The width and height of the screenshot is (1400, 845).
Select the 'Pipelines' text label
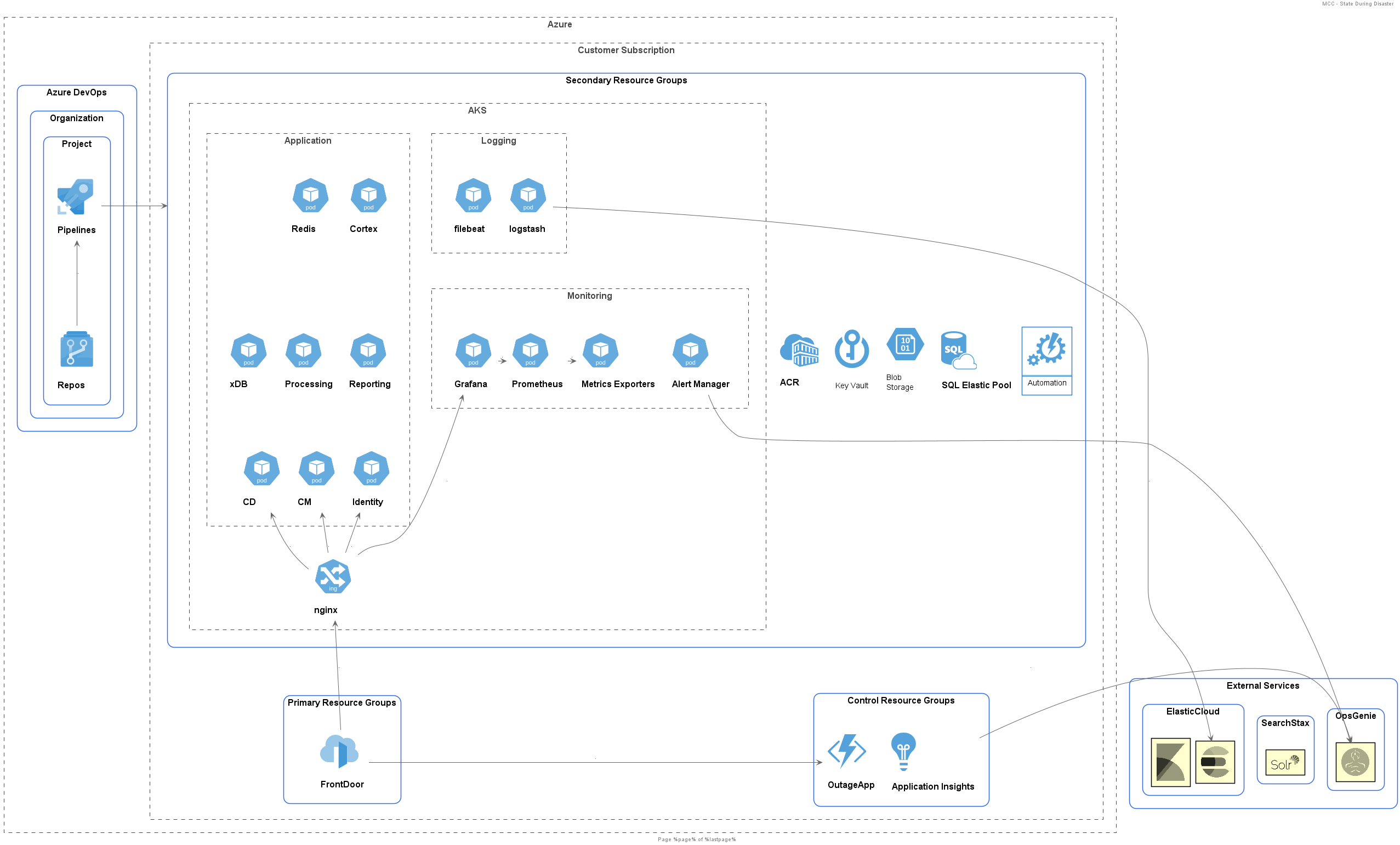point(77,230)
